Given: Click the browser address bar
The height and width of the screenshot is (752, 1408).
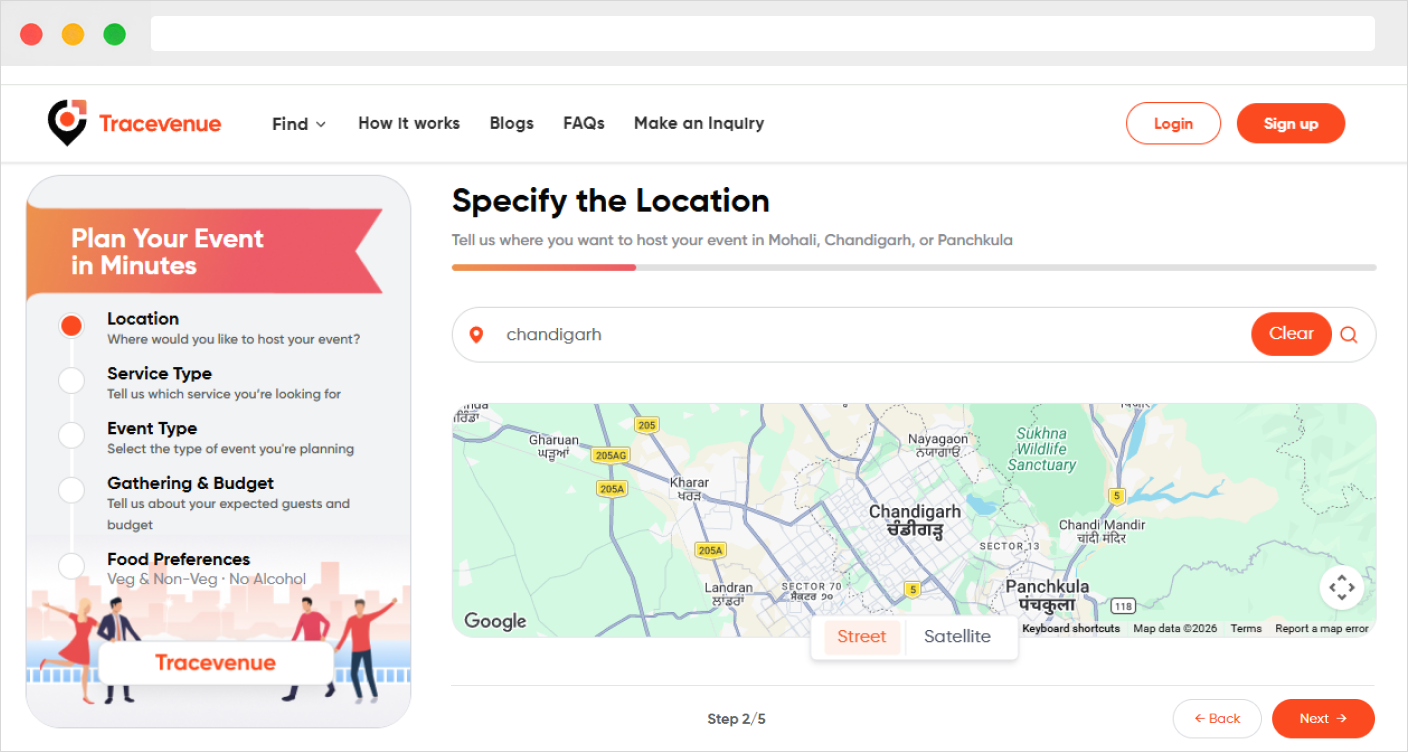Looking at the screenshot, I should pos(762,34).
